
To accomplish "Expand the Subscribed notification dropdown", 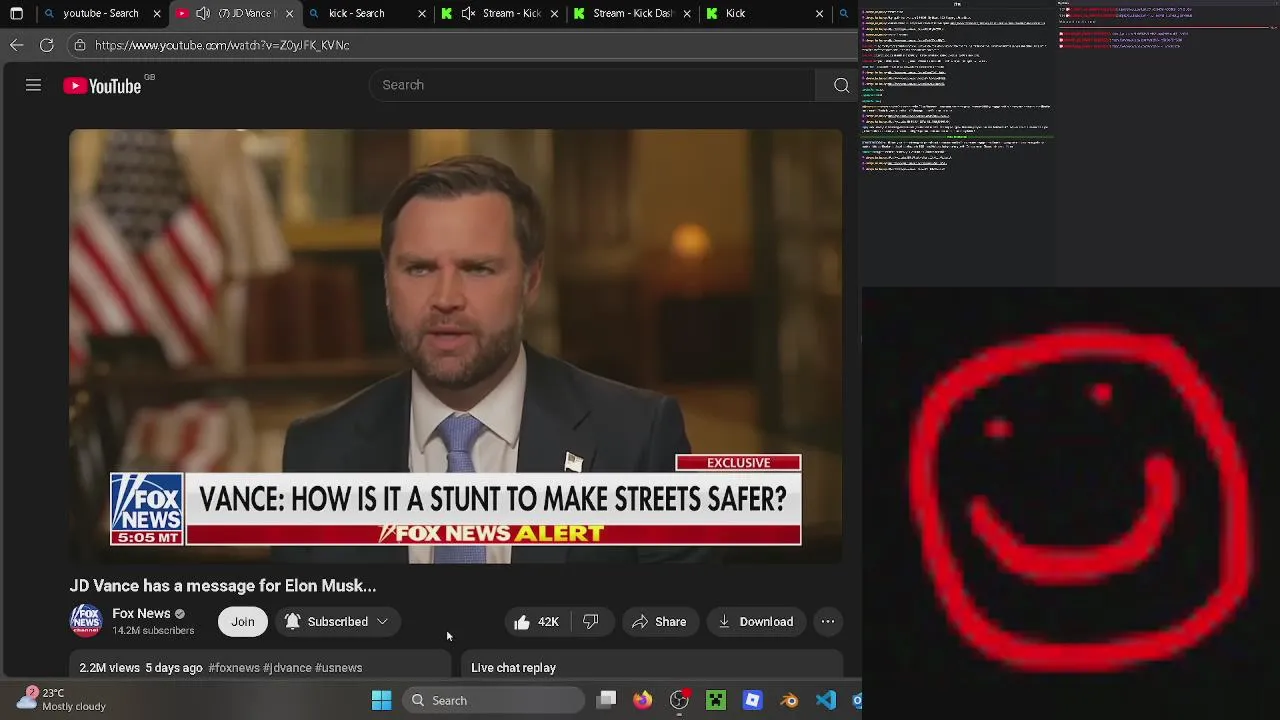I will click(x=382, y=622).
